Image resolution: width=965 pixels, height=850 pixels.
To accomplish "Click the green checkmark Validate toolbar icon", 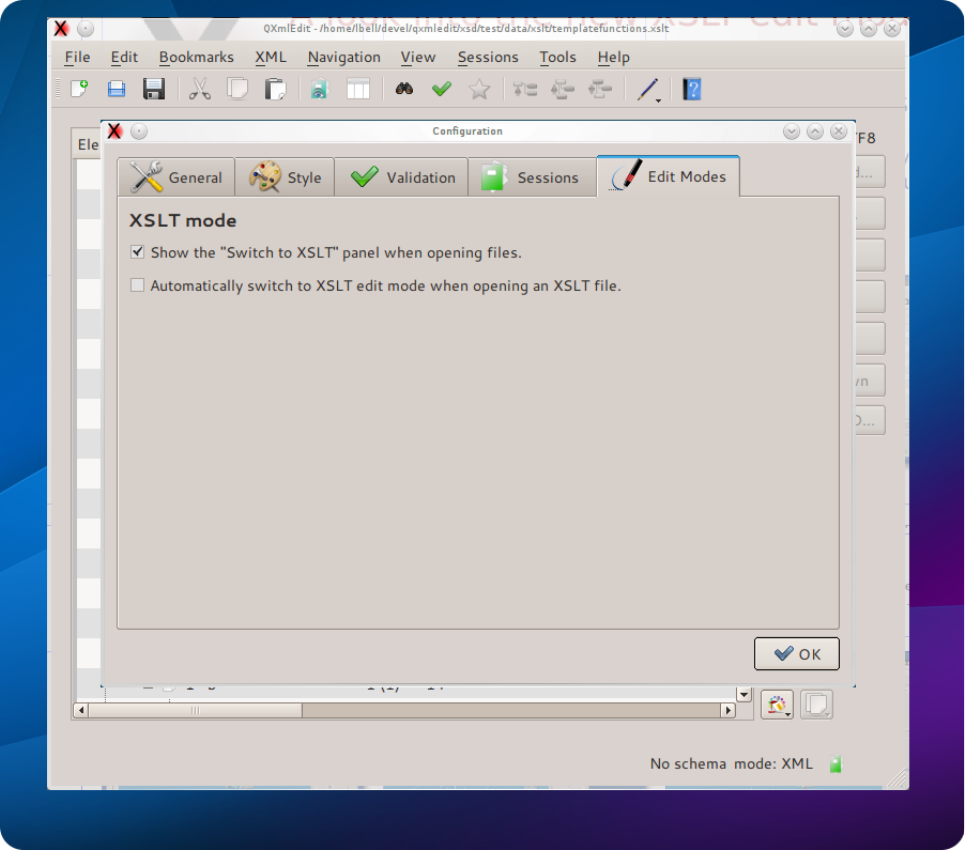I will (442, 89).
